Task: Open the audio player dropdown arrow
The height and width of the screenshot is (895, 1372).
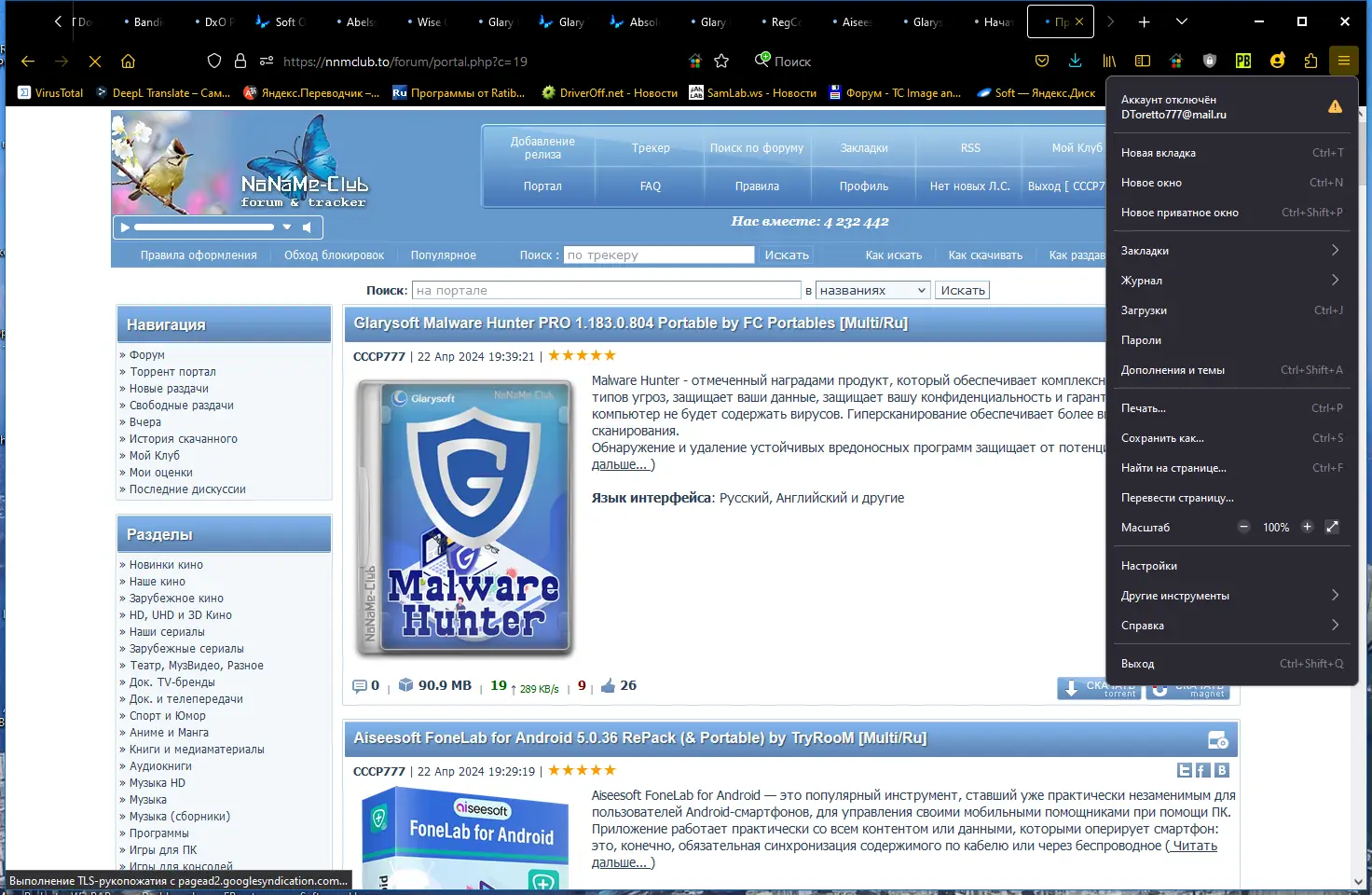Action: (287, 227)
